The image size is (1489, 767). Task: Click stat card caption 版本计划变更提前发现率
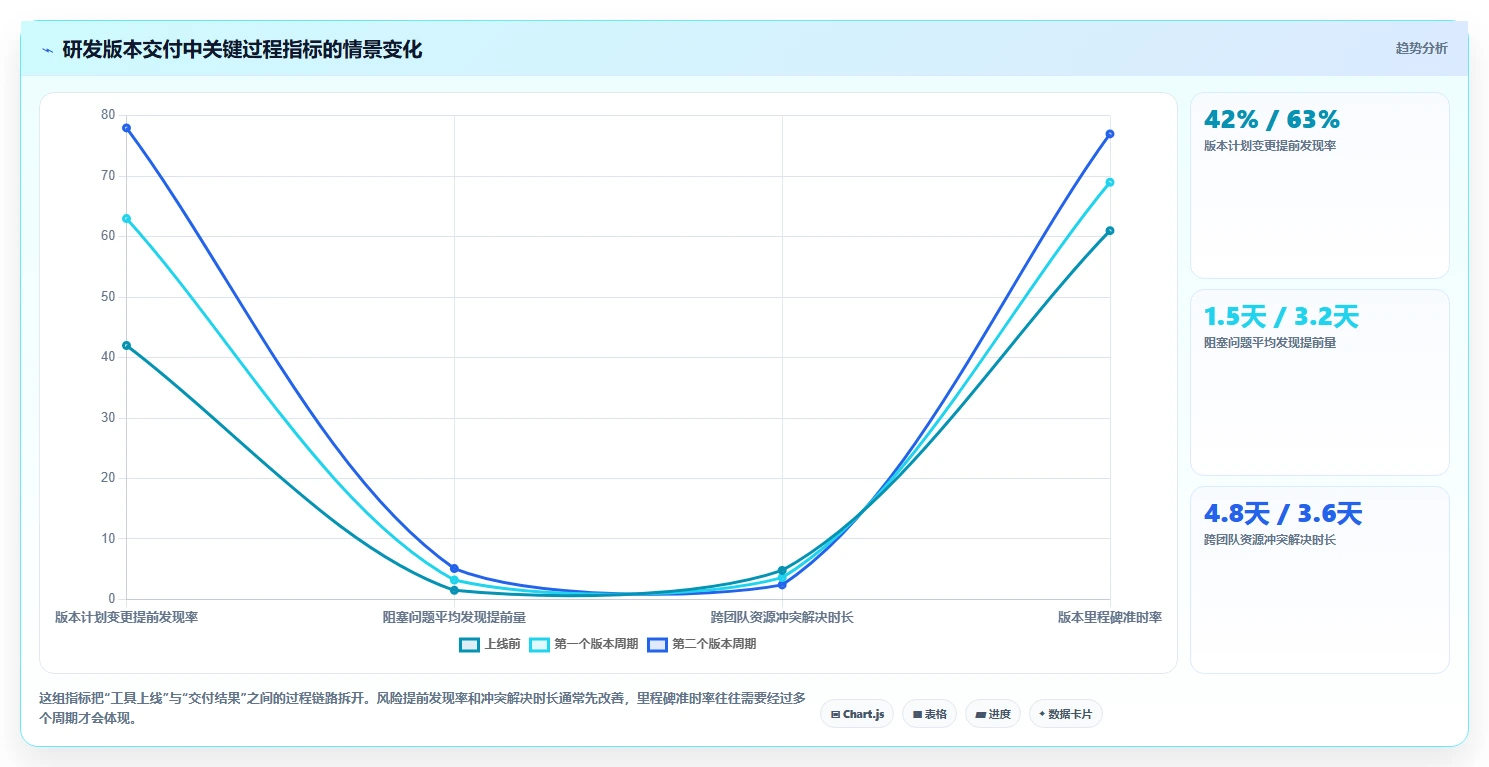(x=1270, y=146)
